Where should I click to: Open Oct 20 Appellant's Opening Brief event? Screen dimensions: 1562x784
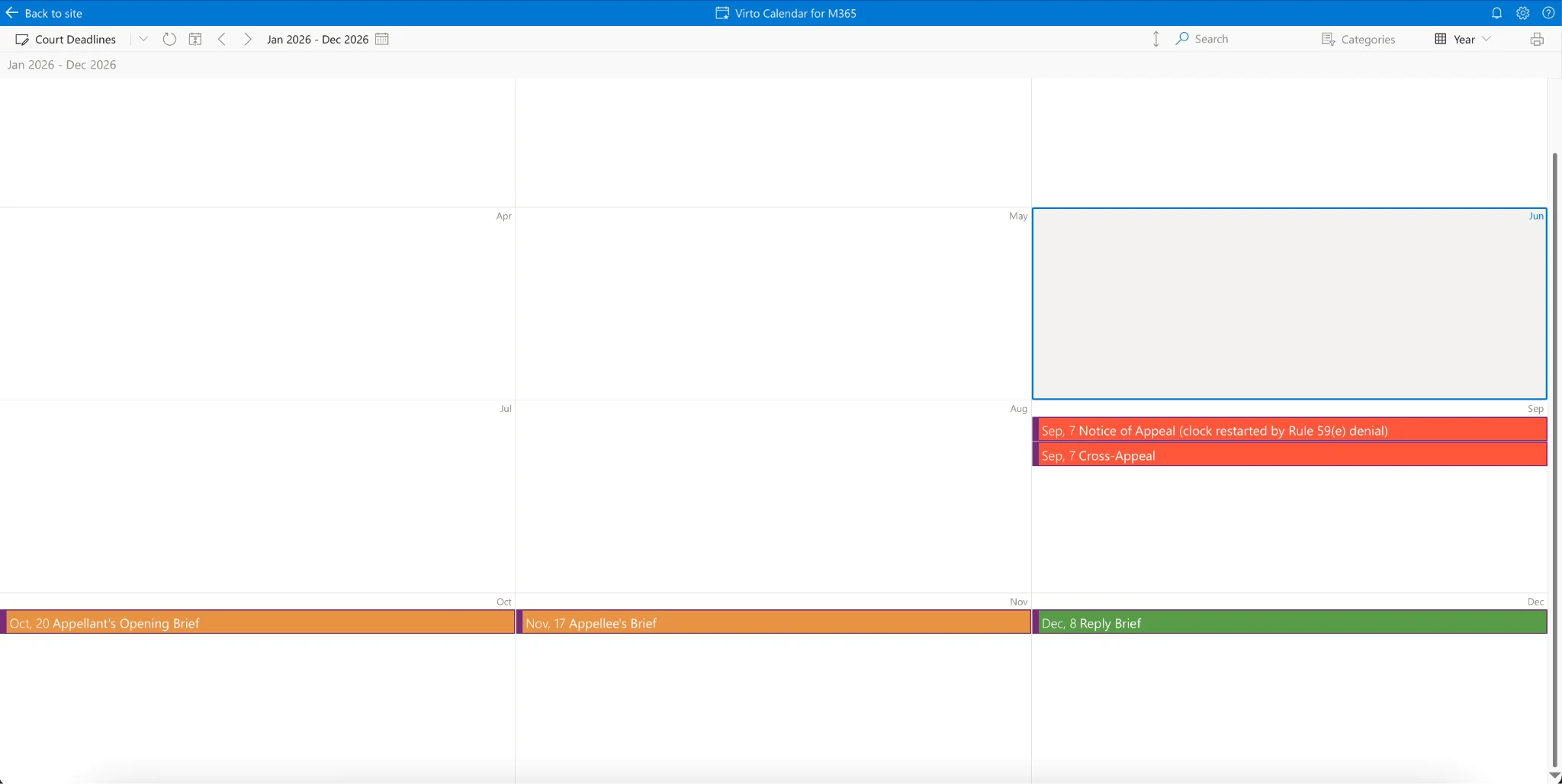click(257, 622)
